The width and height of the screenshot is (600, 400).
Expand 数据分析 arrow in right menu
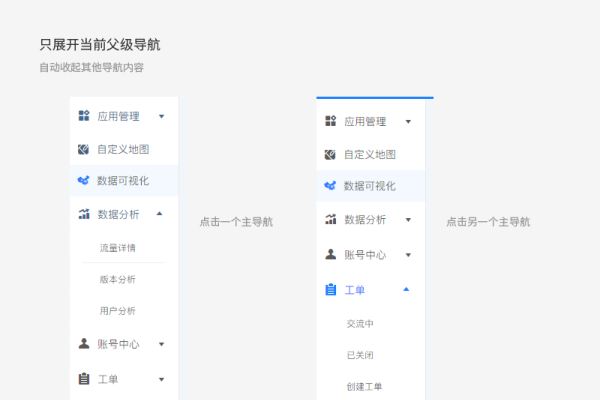(408, 220)
